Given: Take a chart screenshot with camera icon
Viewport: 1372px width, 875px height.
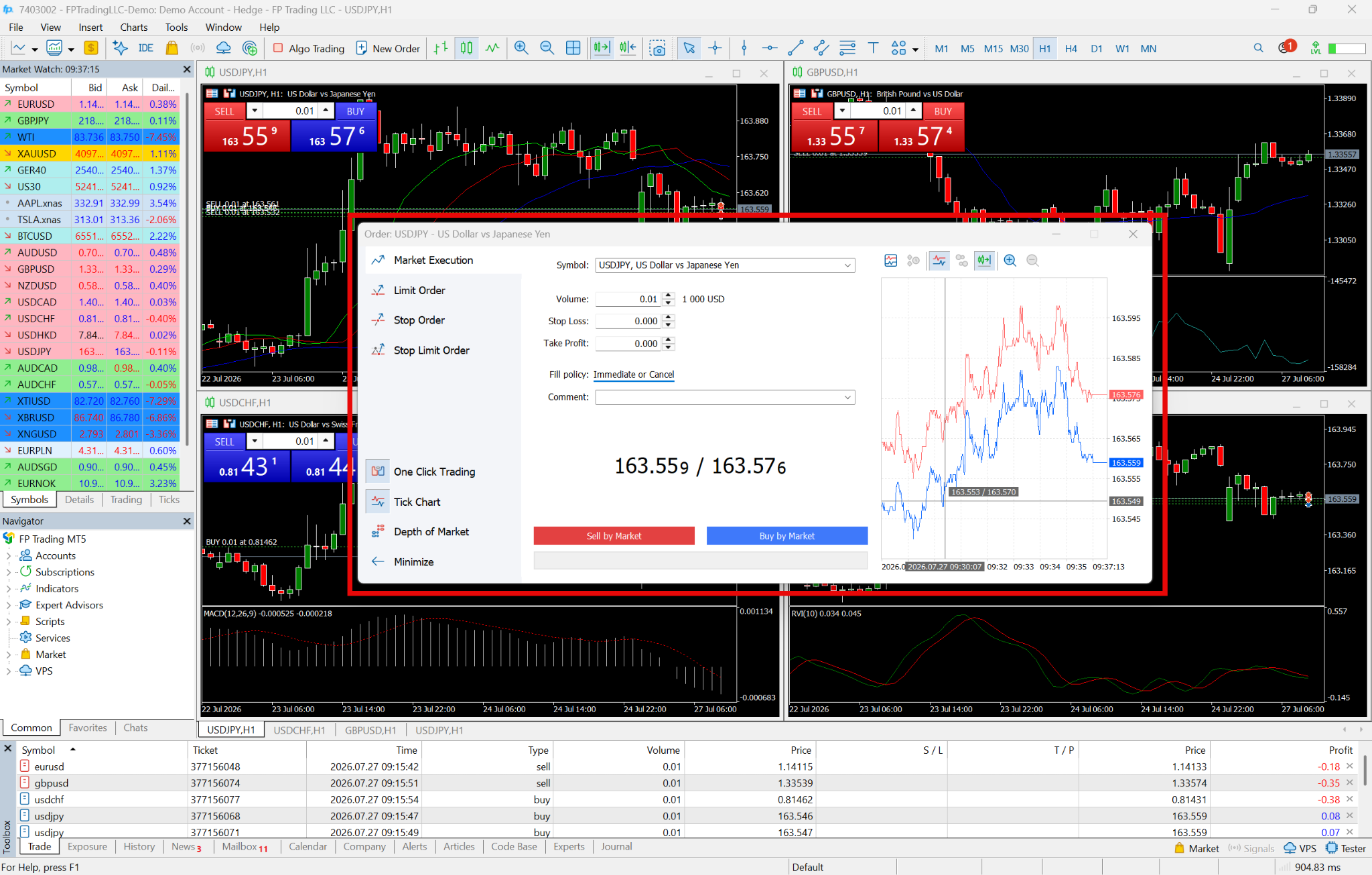Looking at the screenshot, I should coord(658,48).
